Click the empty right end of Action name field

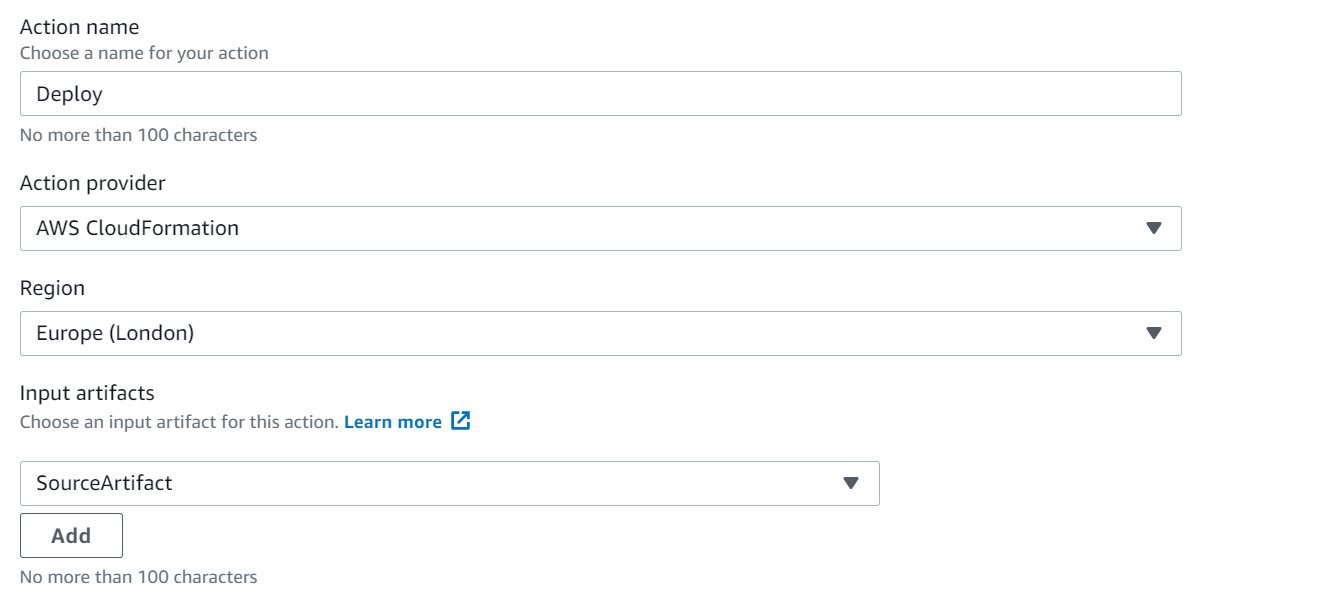[1100, 94]
